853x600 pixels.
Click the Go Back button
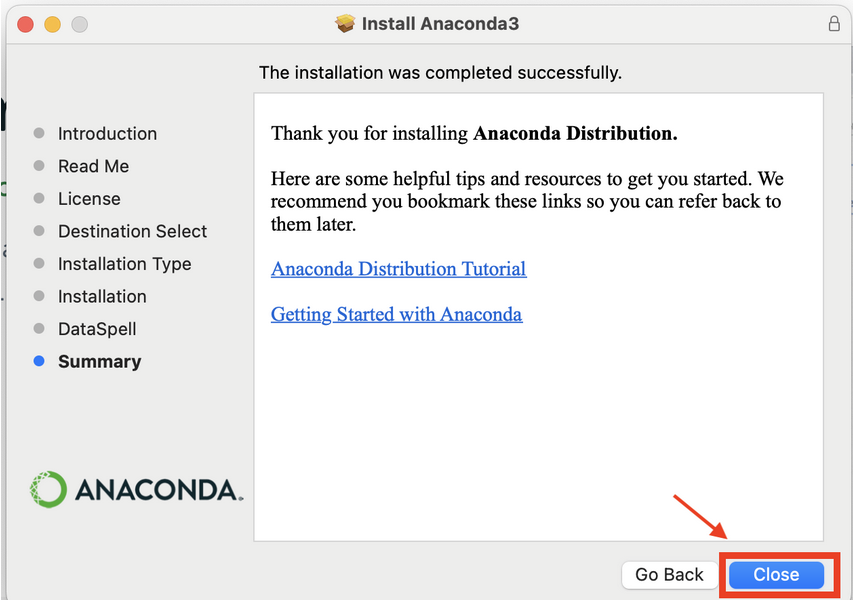tap(669, 574)
